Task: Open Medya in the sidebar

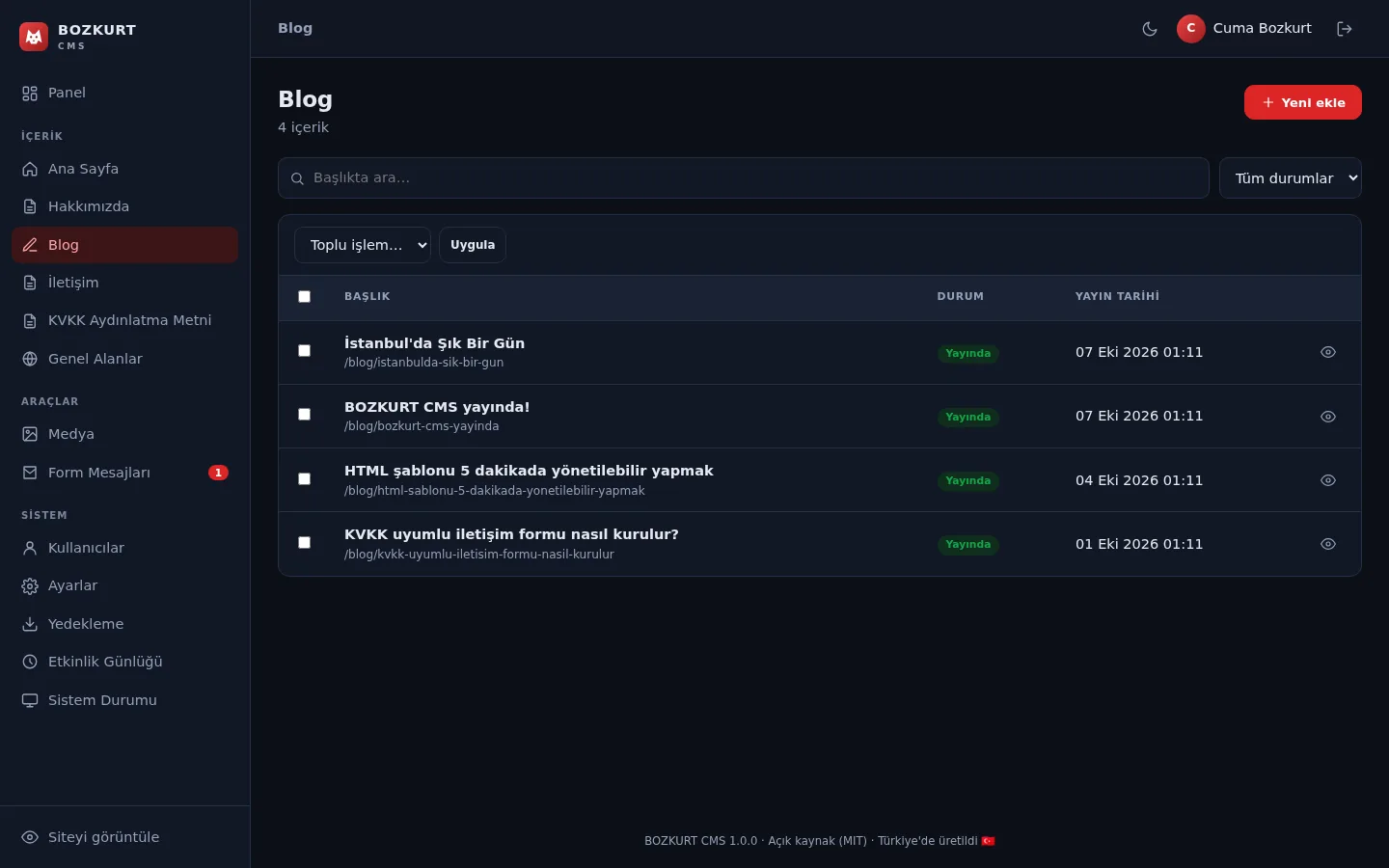Action: [x=124, y=434]
